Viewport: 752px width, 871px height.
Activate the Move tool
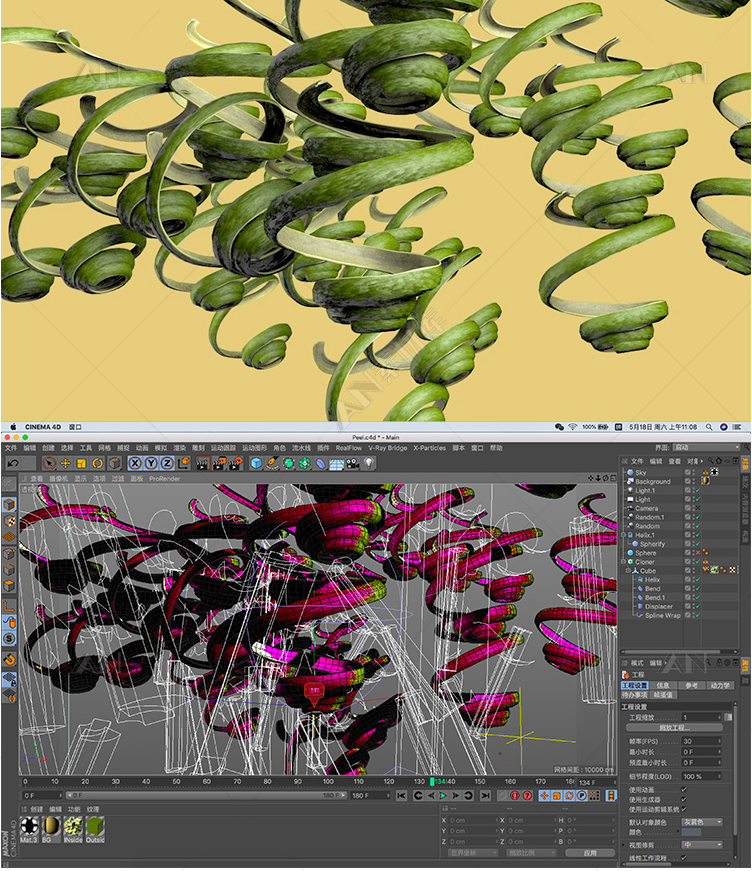pos(65,463)
